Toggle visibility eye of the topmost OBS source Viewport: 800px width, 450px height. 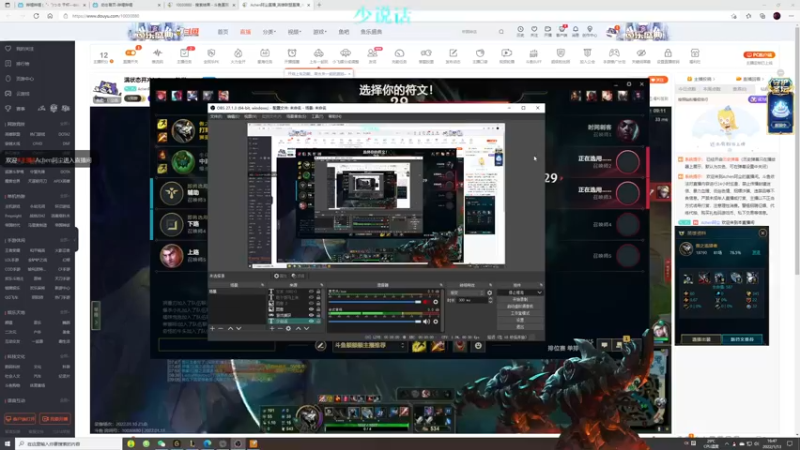[x=311, y=291]
